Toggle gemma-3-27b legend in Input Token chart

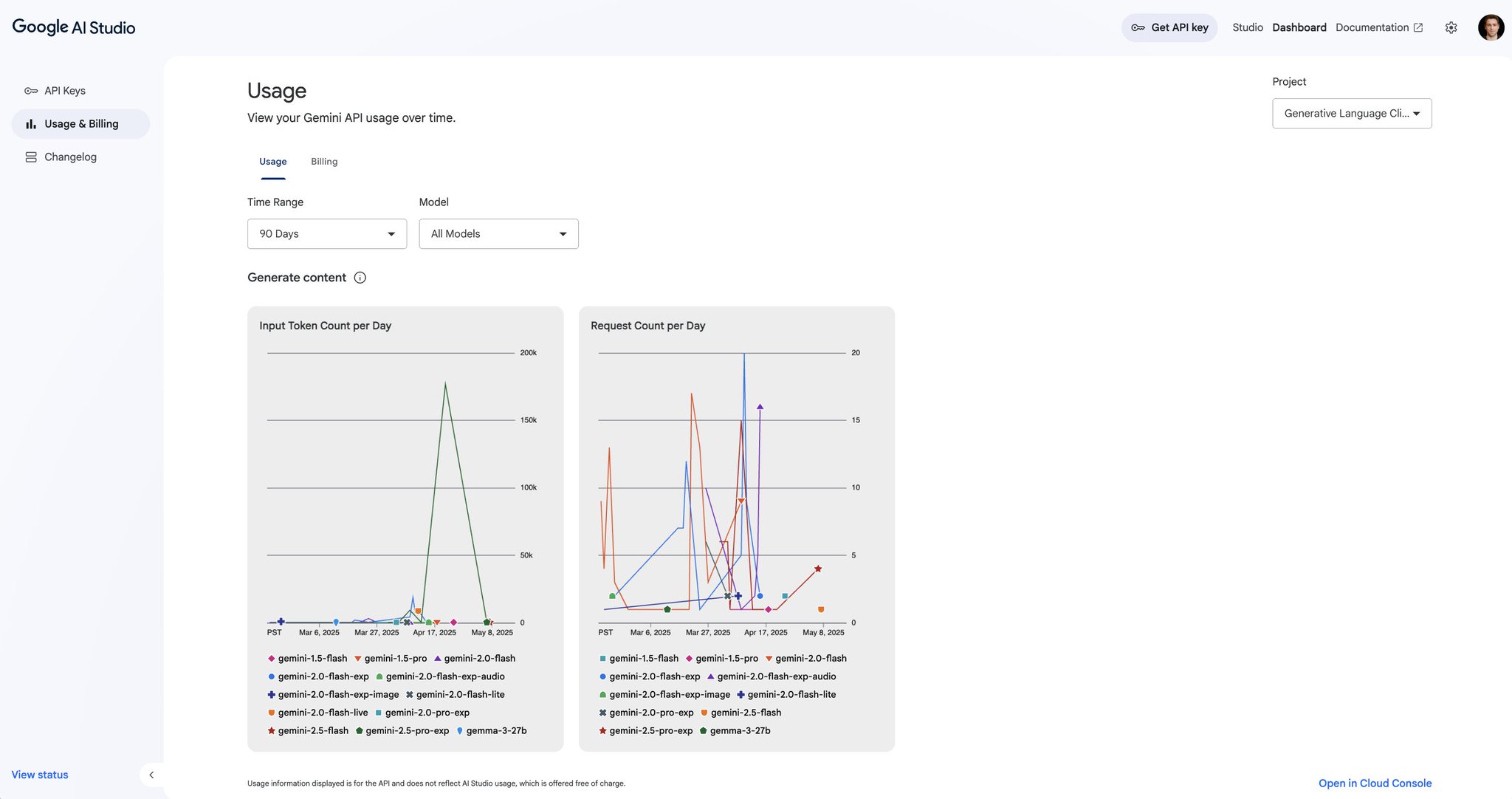[x=492, y=731]
